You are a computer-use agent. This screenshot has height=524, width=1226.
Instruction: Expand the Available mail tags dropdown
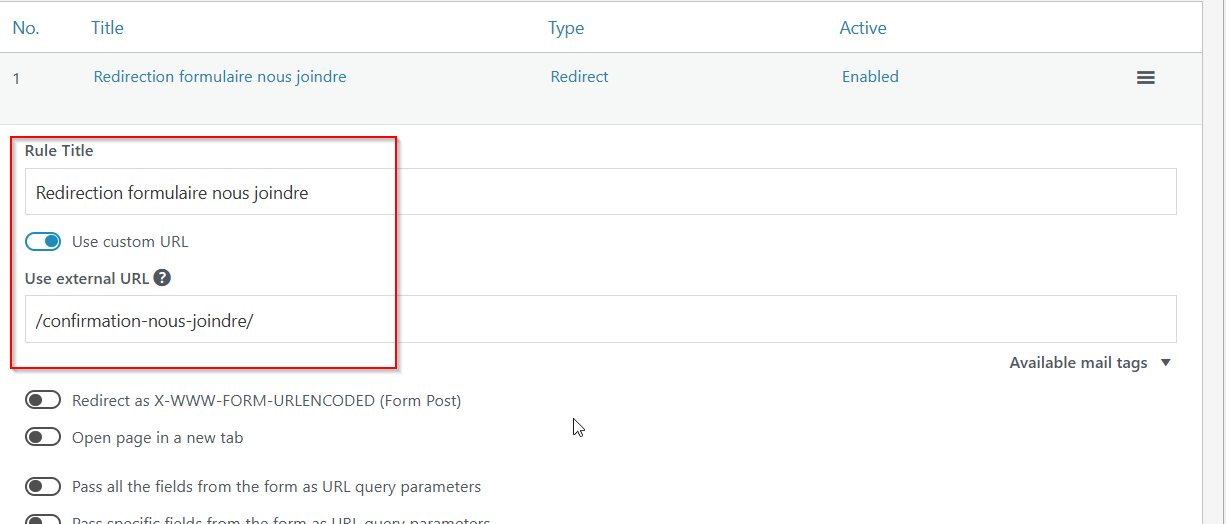1089,363
